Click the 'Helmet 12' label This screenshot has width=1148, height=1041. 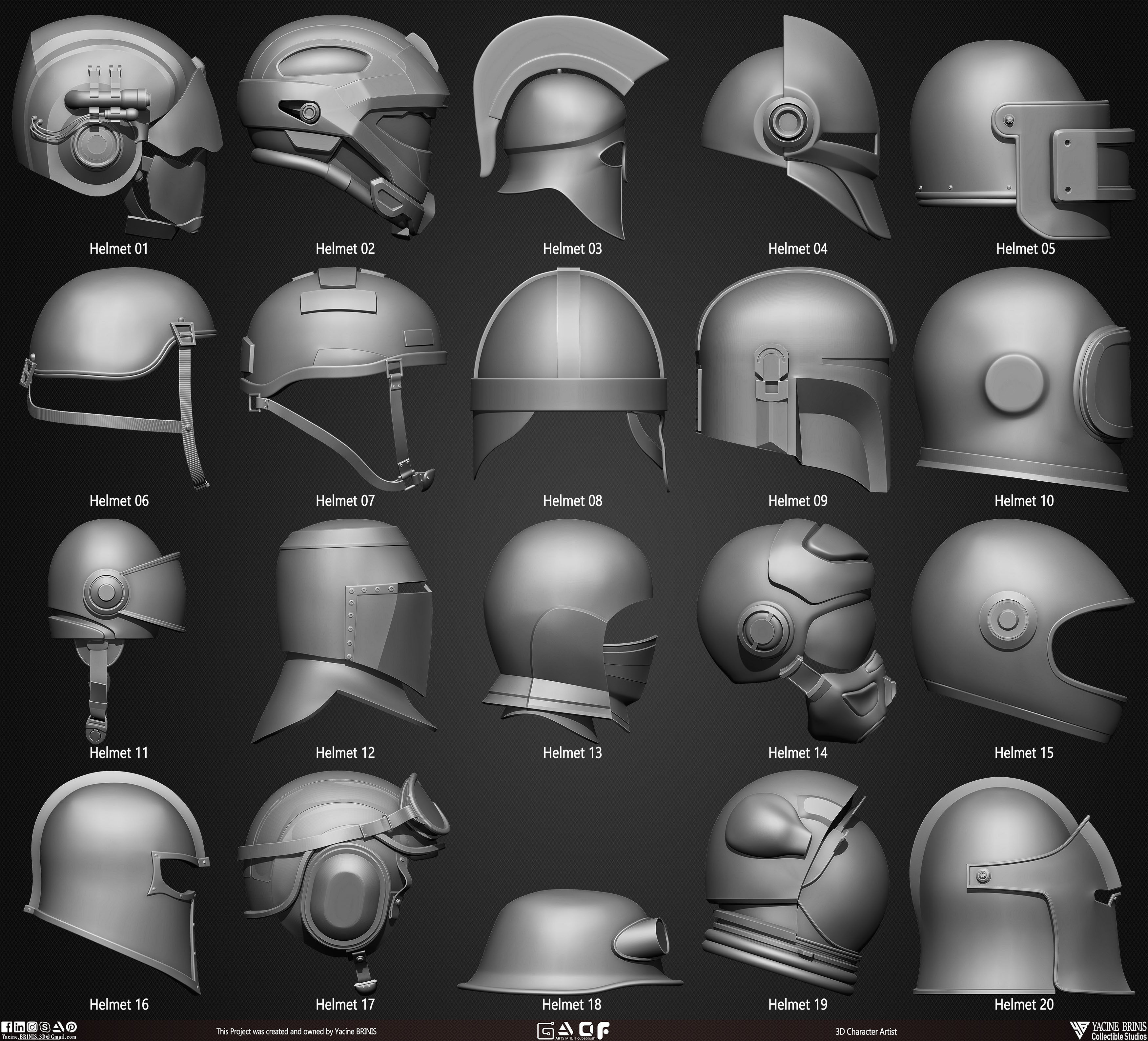345,753
